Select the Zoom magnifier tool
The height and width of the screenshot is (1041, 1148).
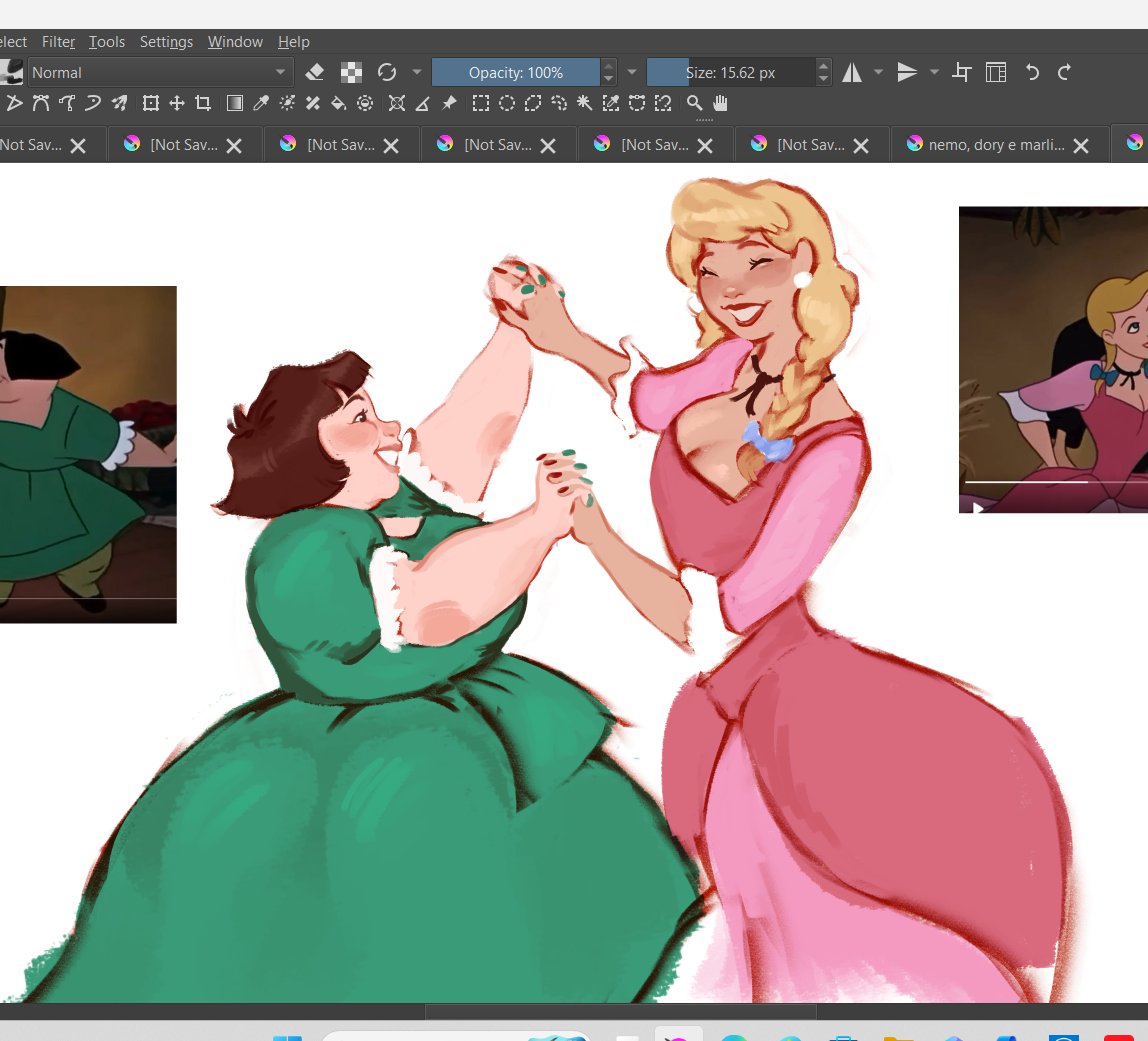pos(694,103)
